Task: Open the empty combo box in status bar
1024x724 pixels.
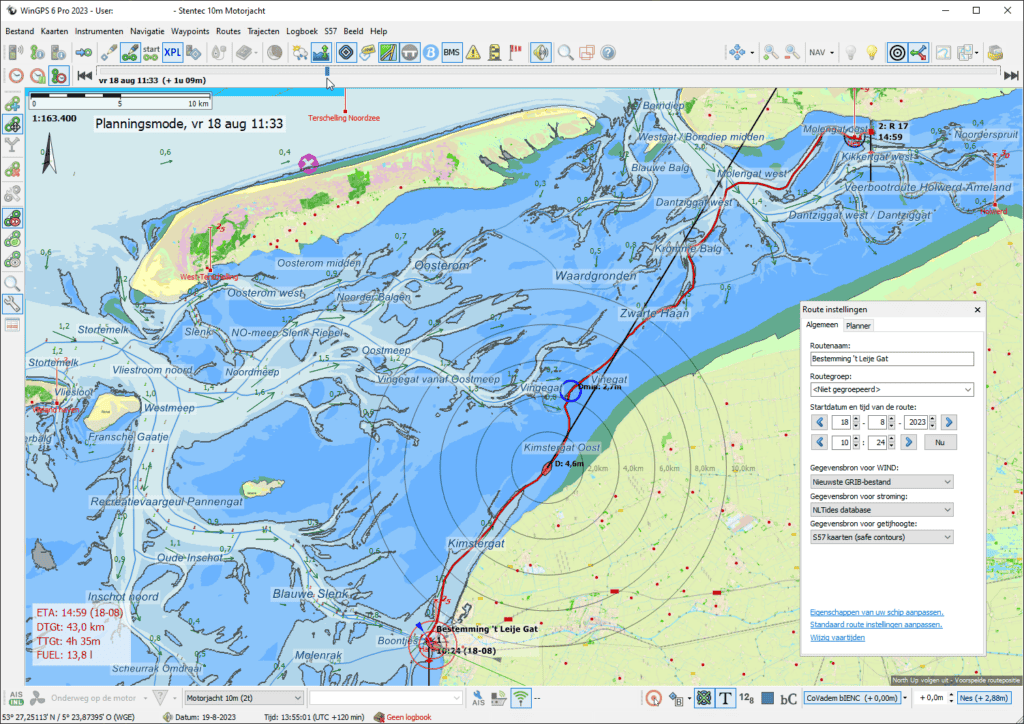Action: click(386, 698)
